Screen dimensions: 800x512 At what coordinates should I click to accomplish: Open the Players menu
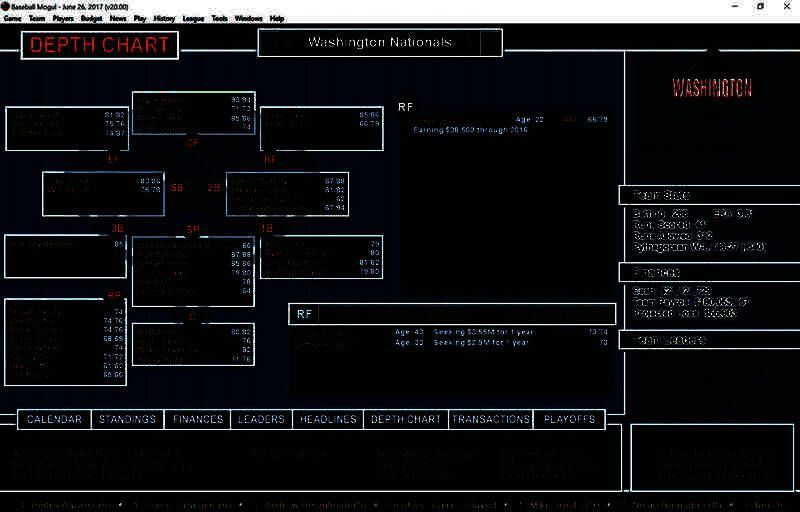pyautogui.click(x=63, y=18)
